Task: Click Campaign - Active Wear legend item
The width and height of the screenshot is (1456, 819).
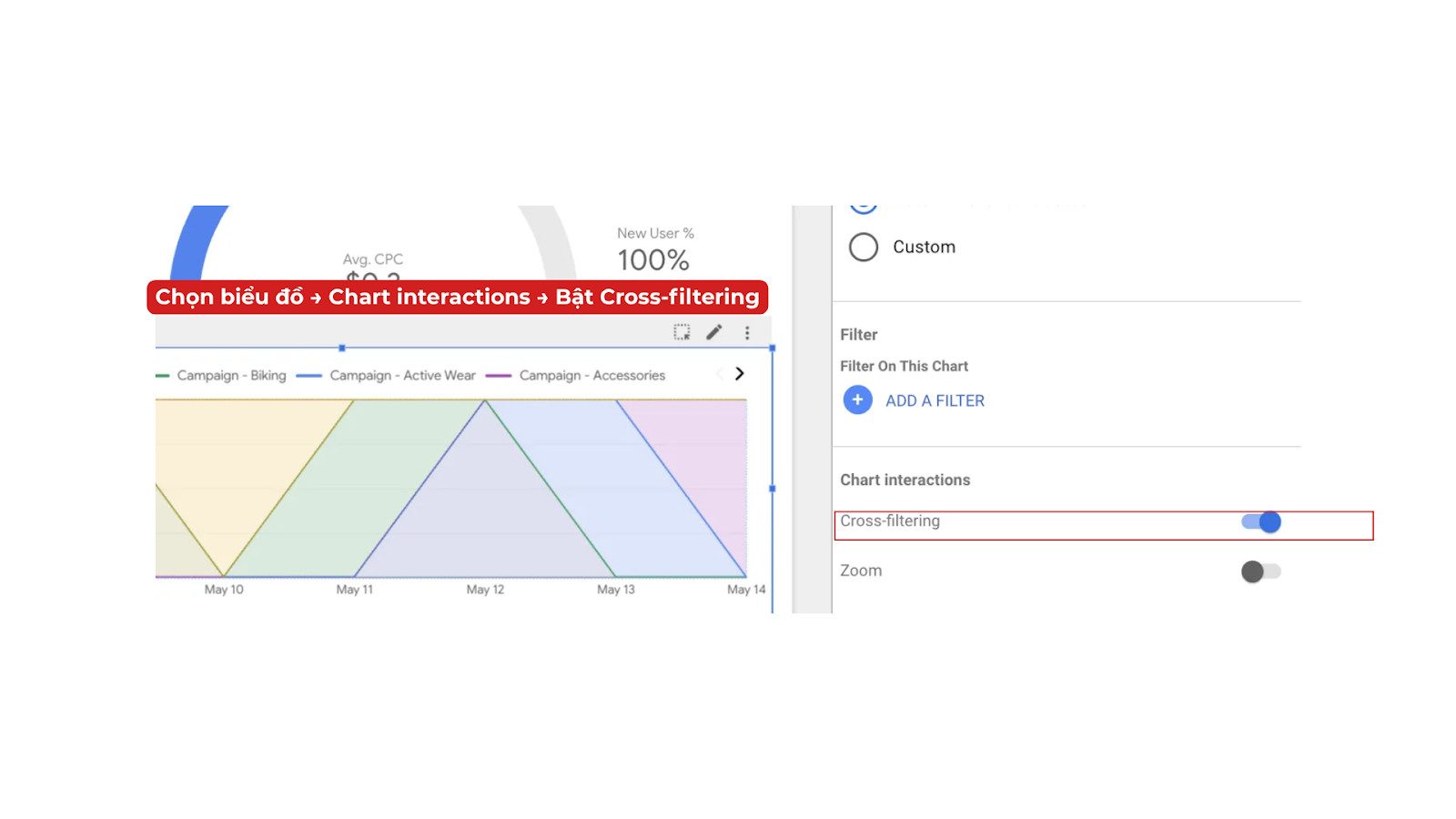Action: [x=401, y=375]
